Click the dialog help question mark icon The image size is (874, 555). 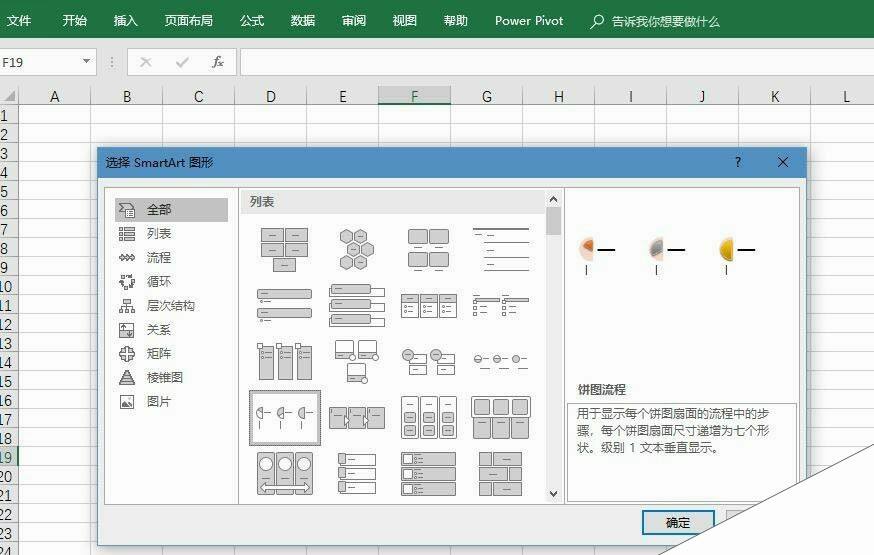point(738,162)
